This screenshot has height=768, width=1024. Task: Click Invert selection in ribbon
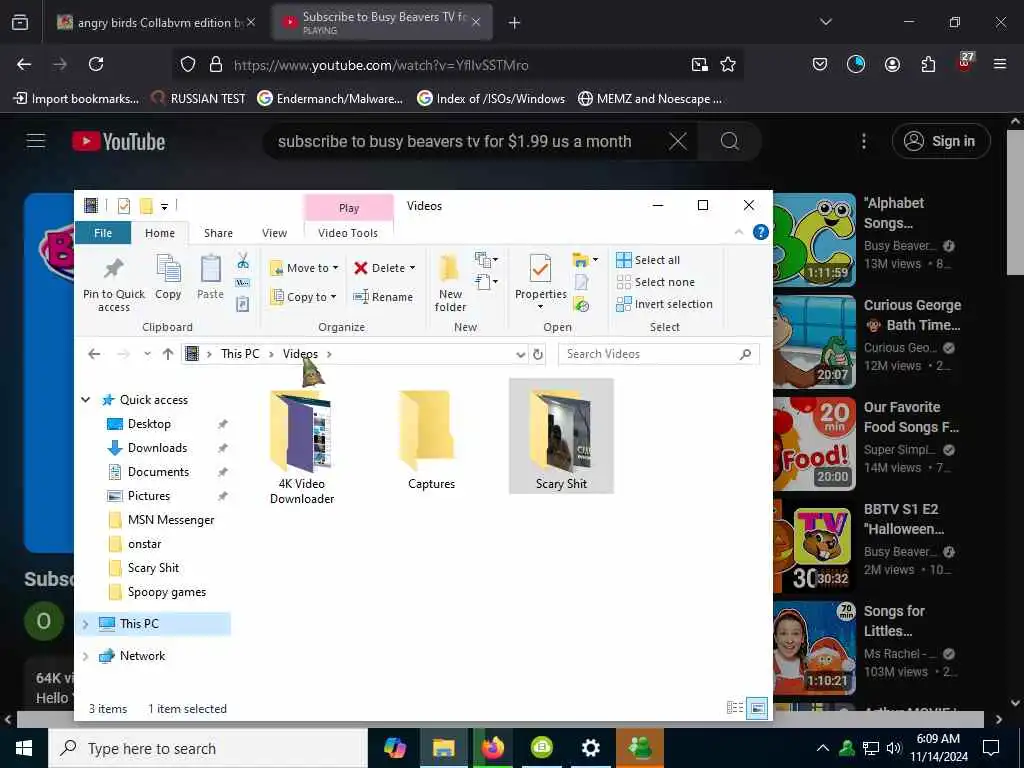[x=664, y=304]
